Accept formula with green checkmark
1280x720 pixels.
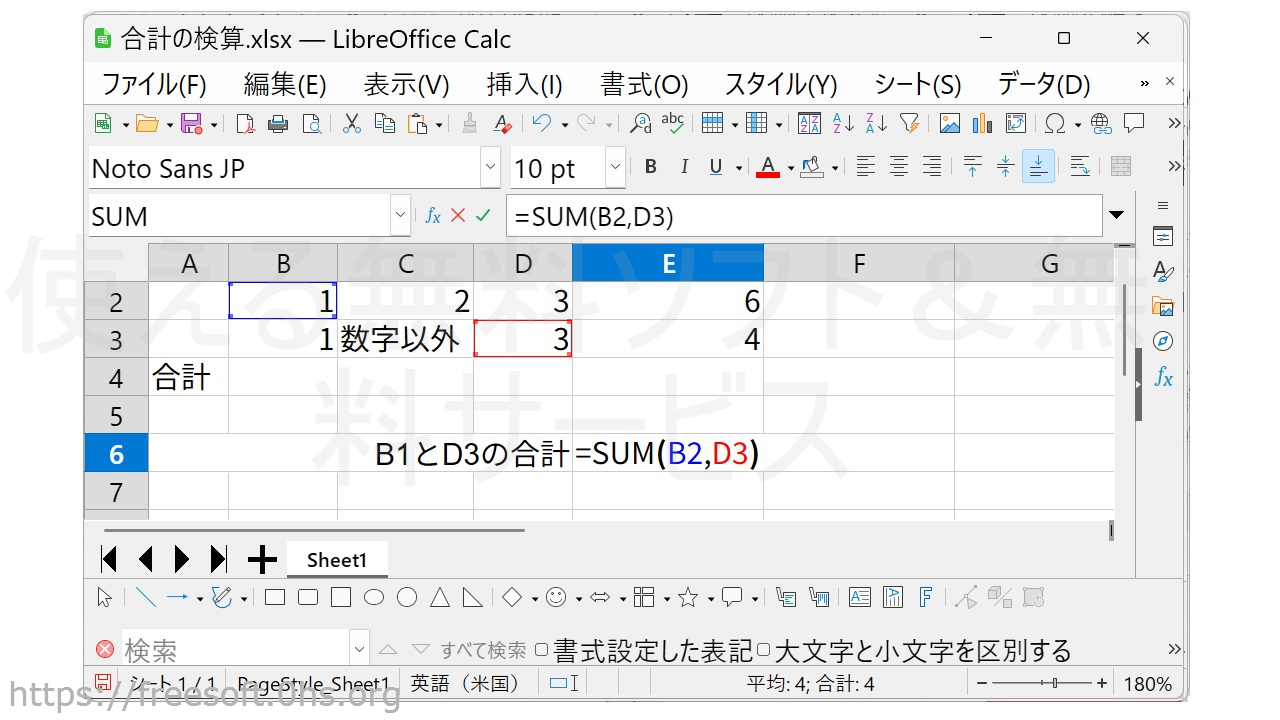pos(483,216)
